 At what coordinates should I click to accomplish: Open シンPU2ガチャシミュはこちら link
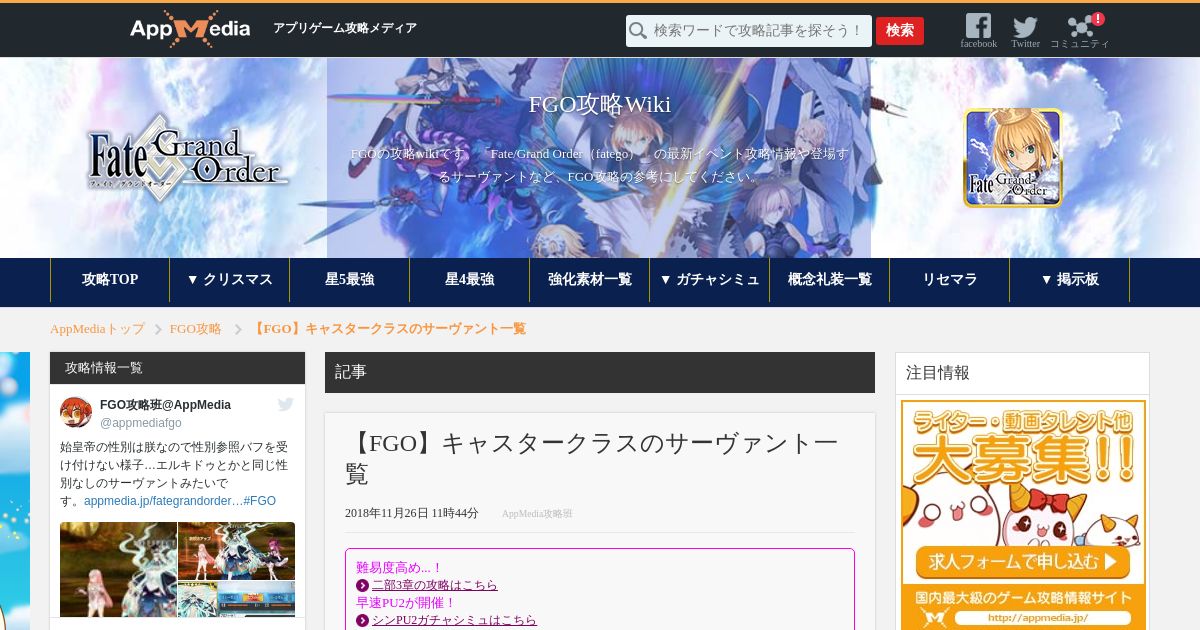454,621
